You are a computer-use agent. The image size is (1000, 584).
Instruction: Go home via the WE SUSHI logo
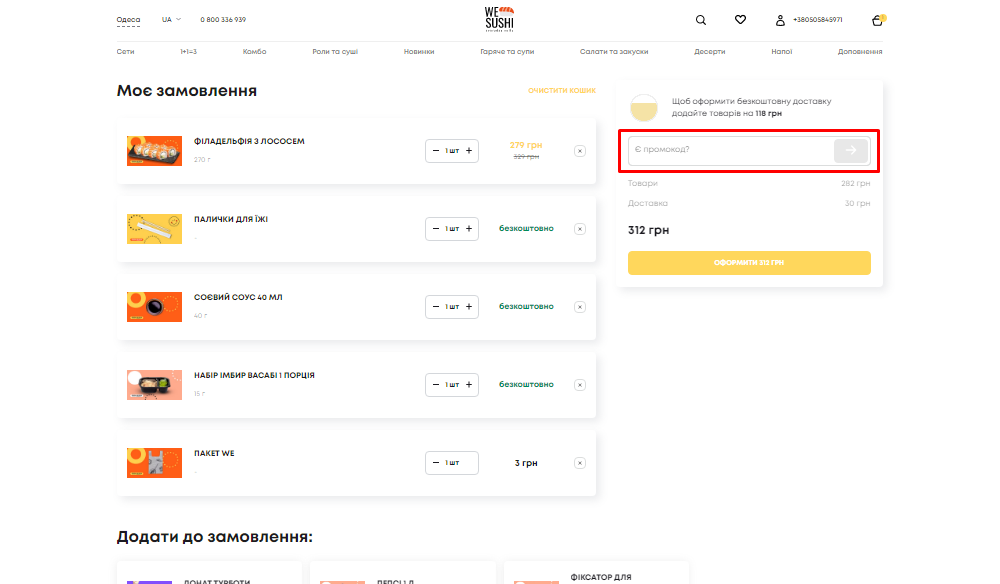(x=499, y=18)
